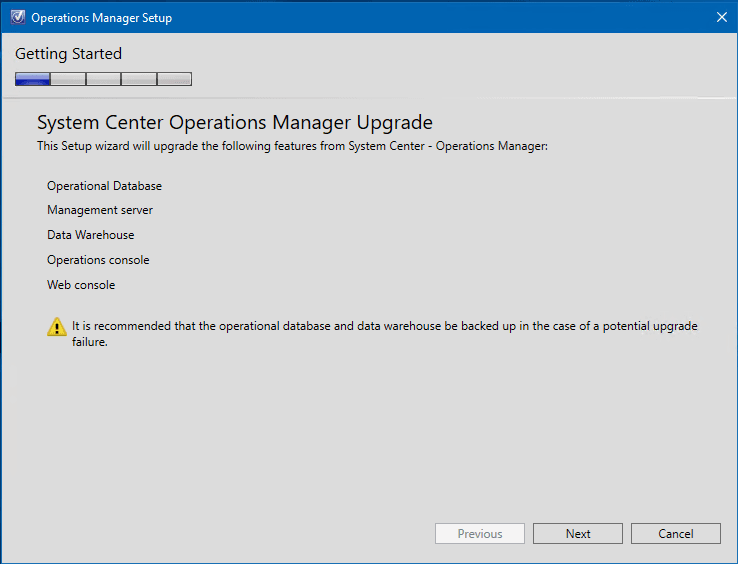This screenshot has width=738, height=564.
Task: Click the disabled Previous button
Action: point(480,533)
